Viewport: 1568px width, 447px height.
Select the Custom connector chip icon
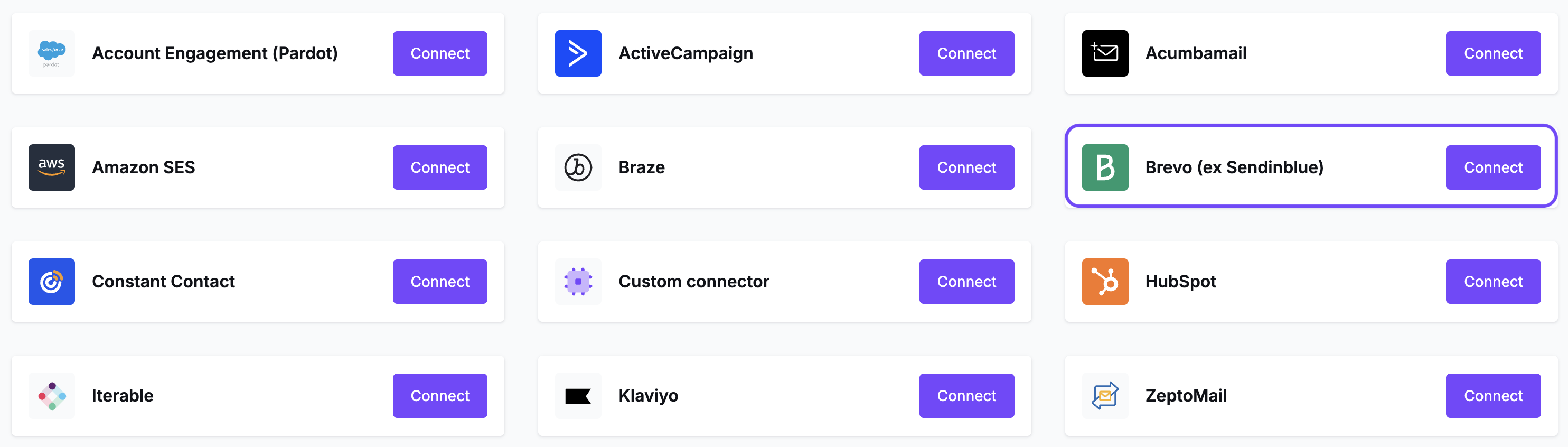[578, 281]
